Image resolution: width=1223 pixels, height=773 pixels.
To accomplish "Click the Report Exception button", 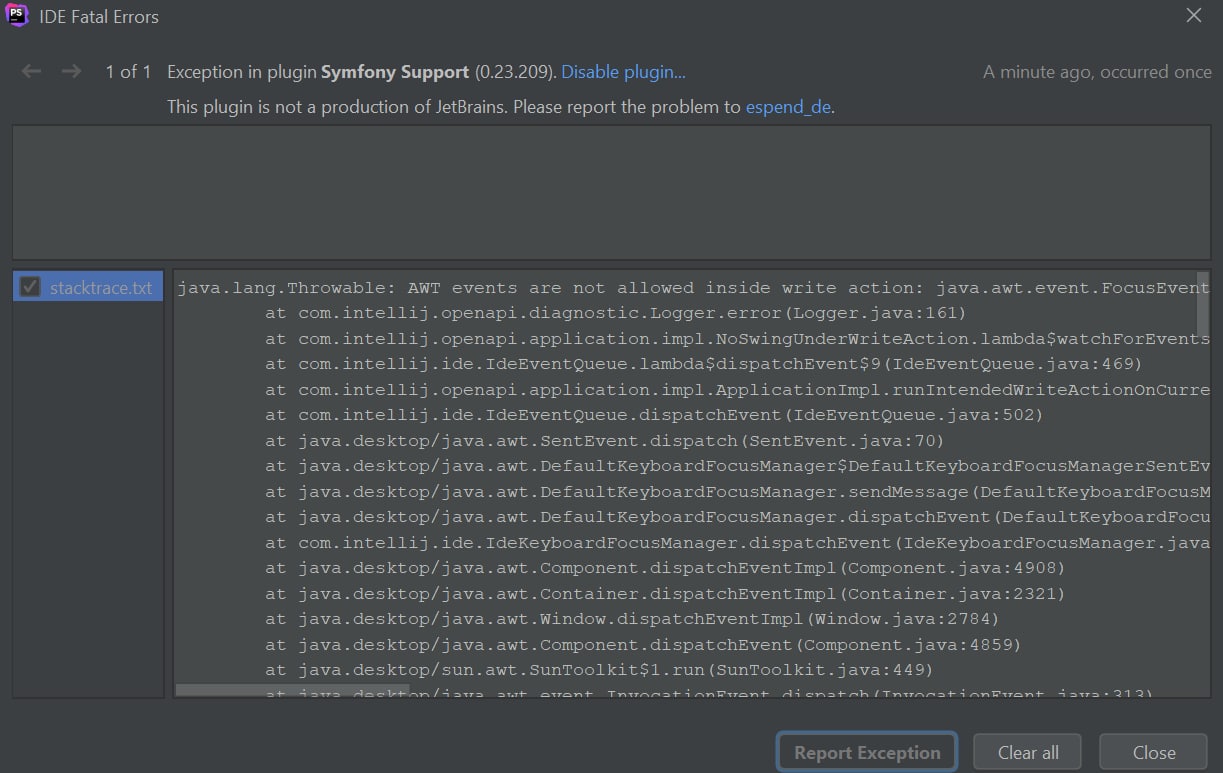I will pos(867,752).
